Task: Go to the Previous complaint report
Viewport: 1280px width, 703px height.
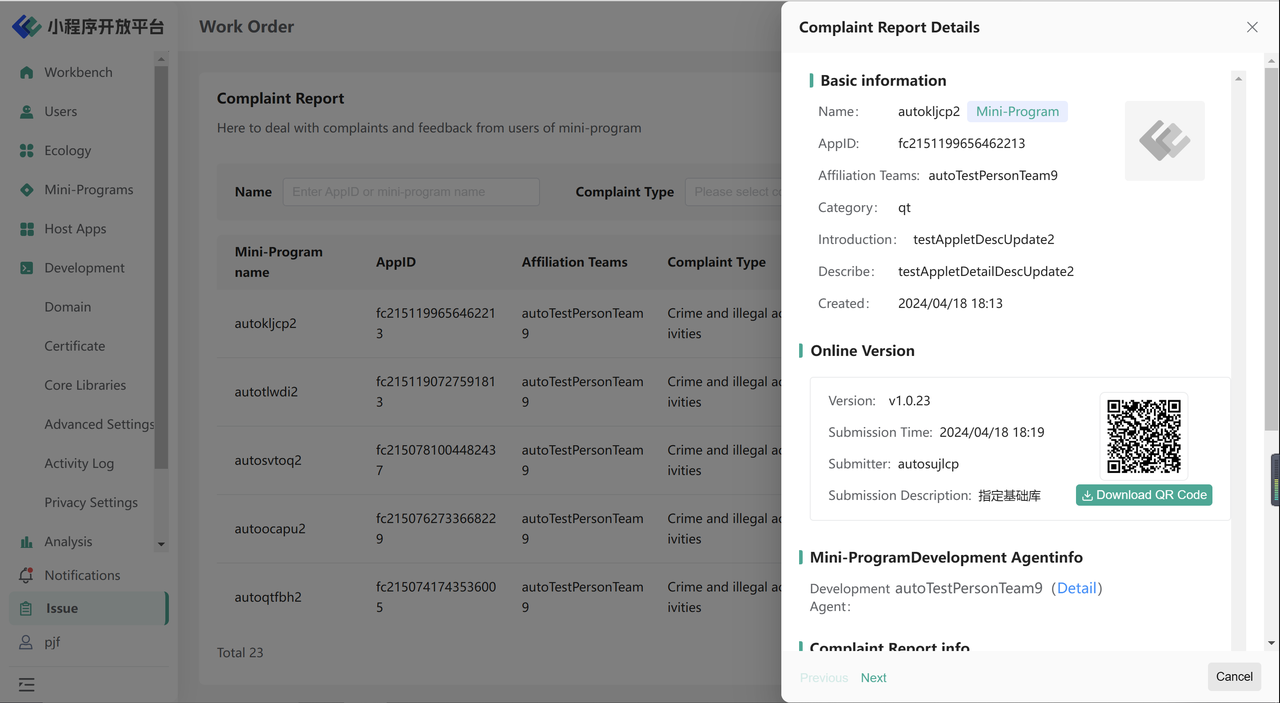Action: (x=824, y=678)
